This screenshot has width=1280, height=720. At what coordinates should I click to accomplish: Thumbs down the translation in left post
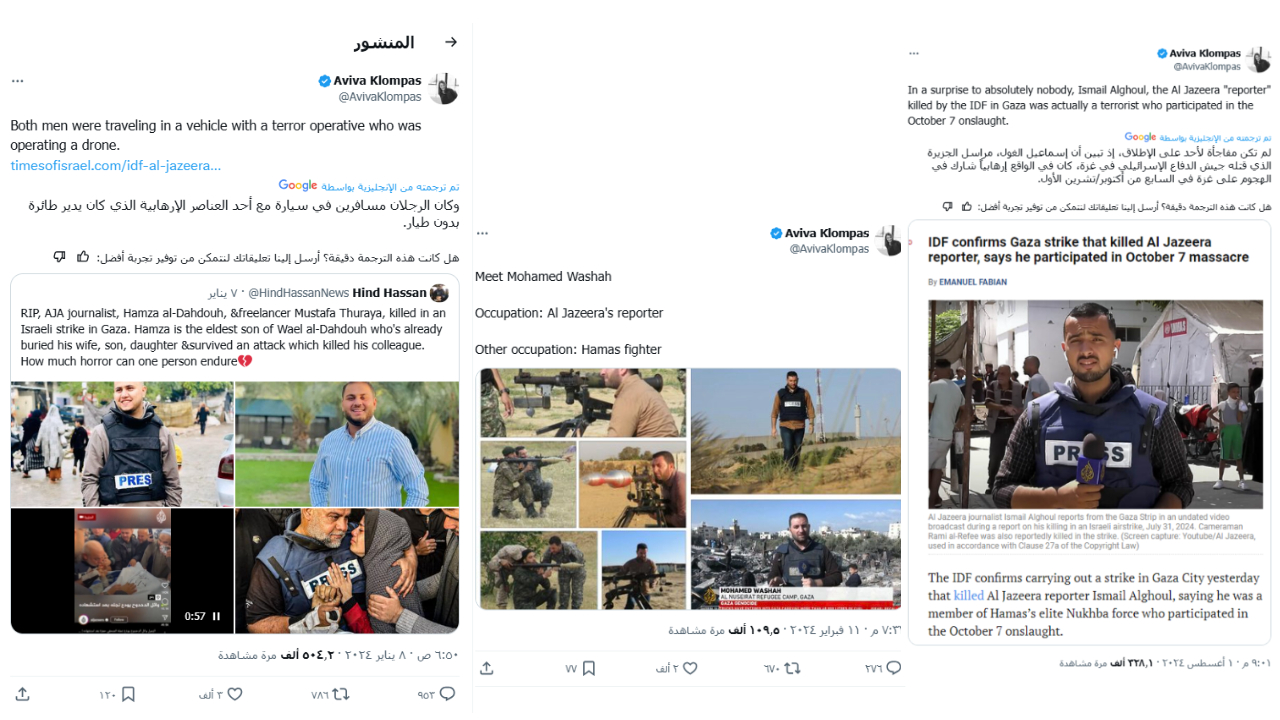pos(59,257)
